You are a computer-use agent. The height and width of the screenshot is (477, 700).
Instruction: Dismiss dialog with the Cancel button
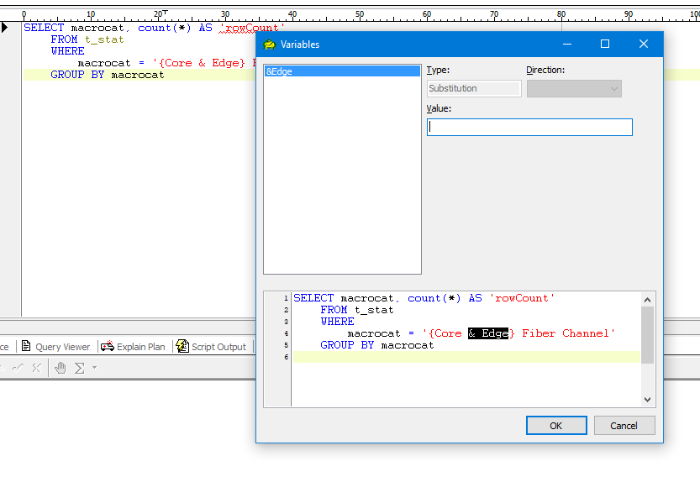pos(624,425)
